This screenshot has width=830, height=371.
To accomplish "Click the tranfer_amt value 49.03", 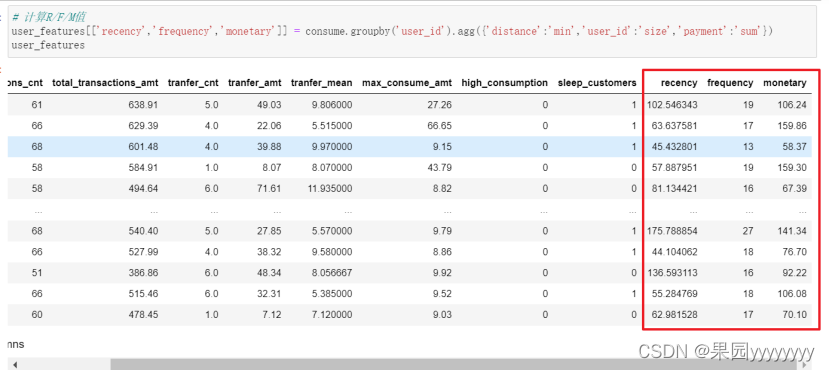I will pyautogui.click(x=269, y=105).
